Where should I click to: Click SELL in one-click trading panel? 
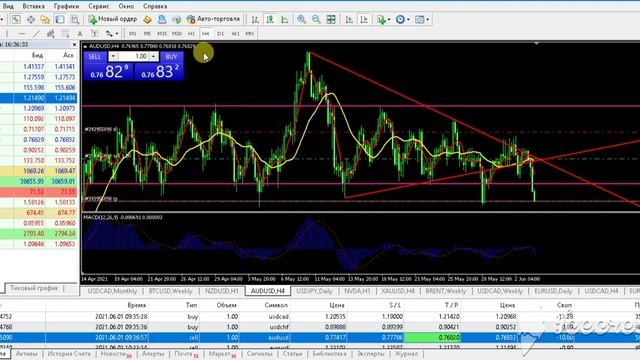pyautogui.click(x=95, y=56)
